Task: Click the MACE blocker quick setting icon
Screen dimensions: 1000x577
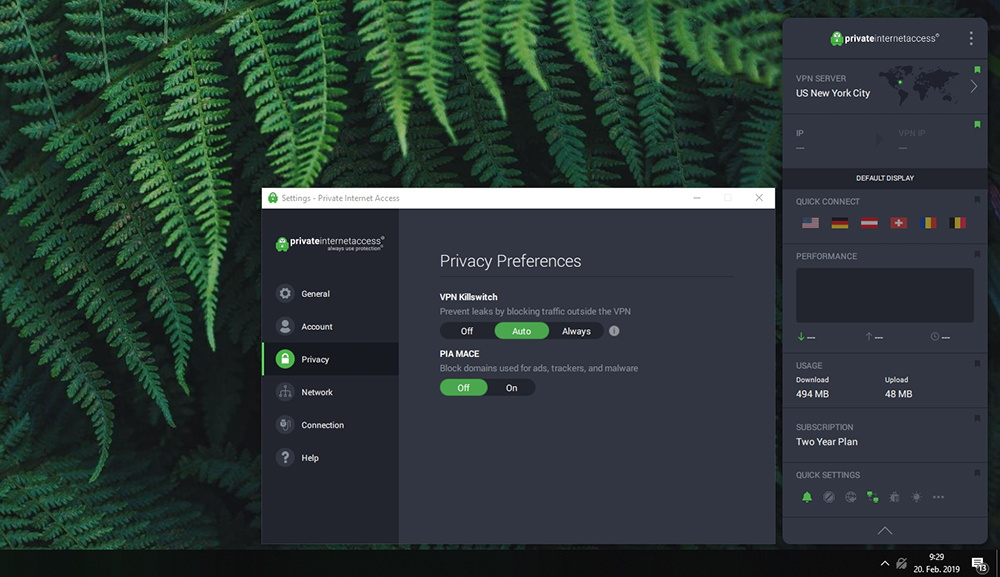Action: tap(828, 497)
